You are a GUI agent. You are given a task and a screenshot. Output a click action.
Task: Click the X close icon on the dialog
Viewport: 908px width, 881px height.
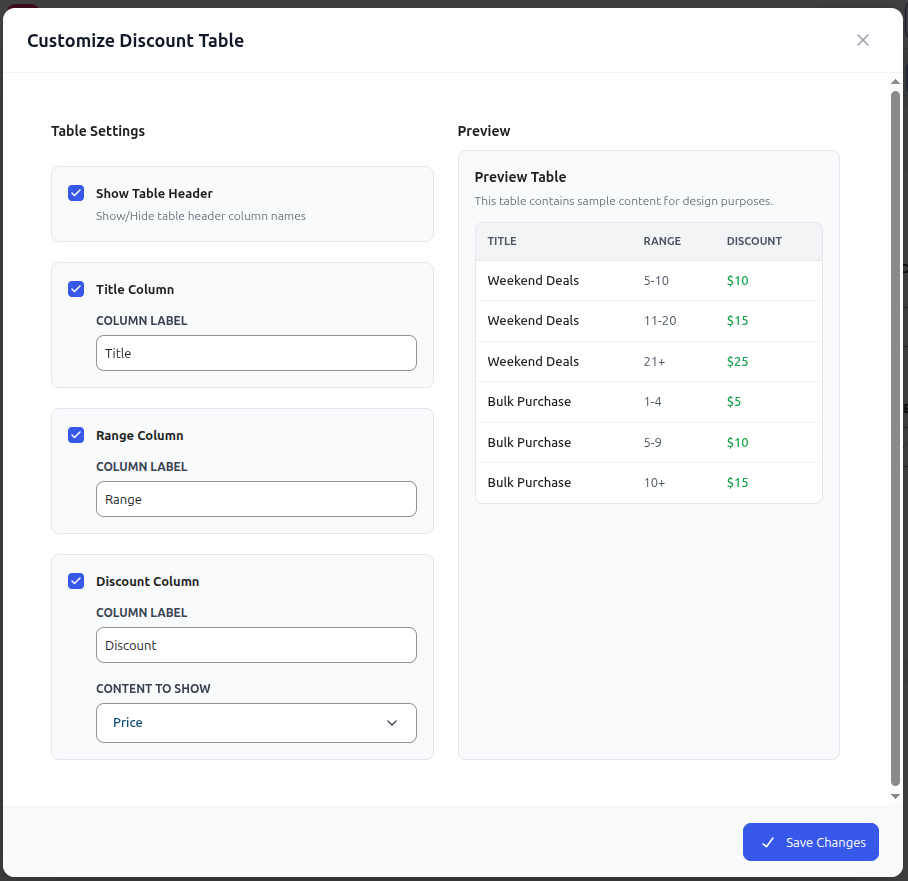863,40
